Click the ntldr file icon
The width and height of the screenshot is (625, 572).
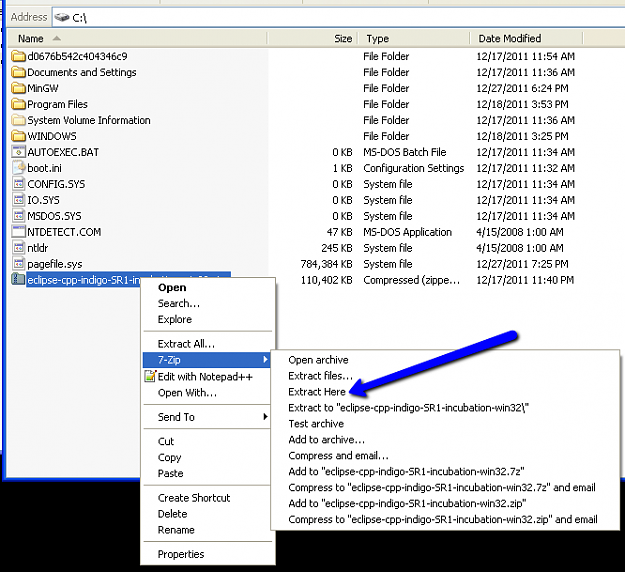(x=18, y=248)
